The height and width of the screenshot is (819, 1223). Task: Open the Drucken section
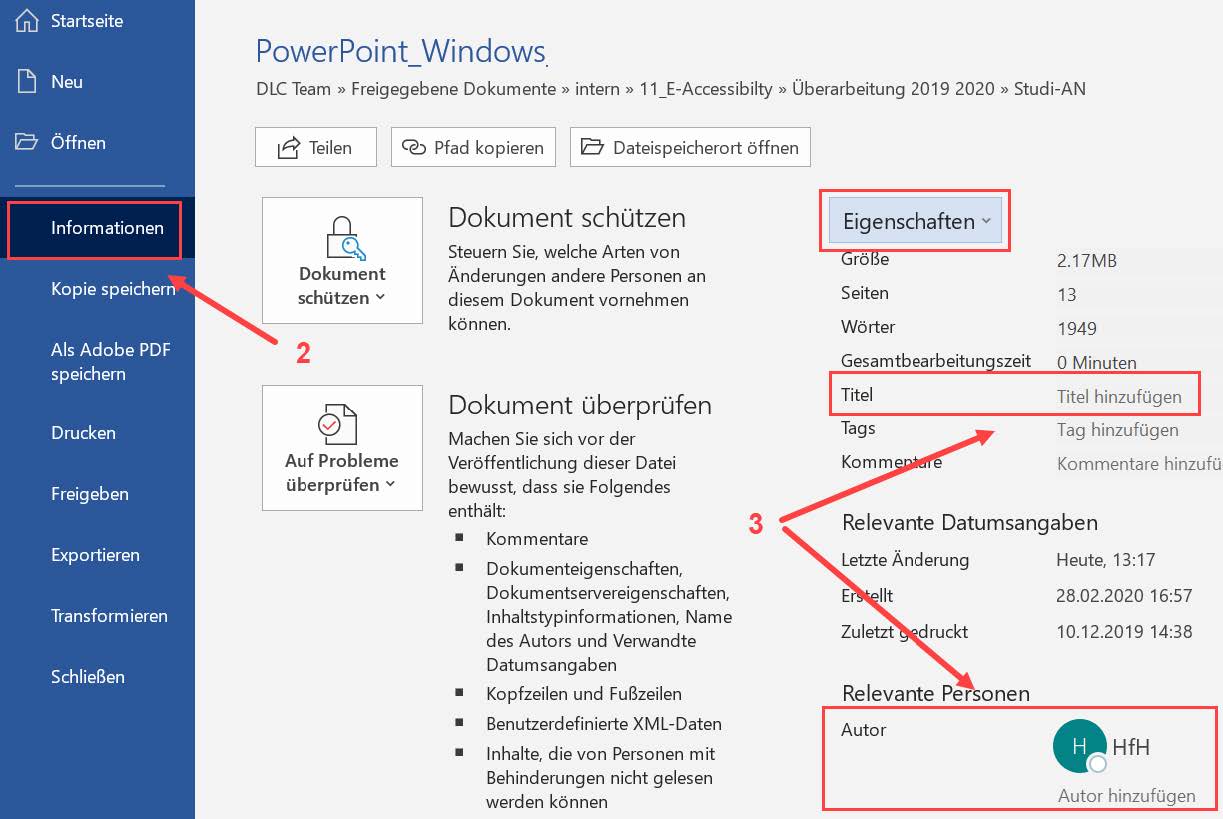[x=83, y=433]
